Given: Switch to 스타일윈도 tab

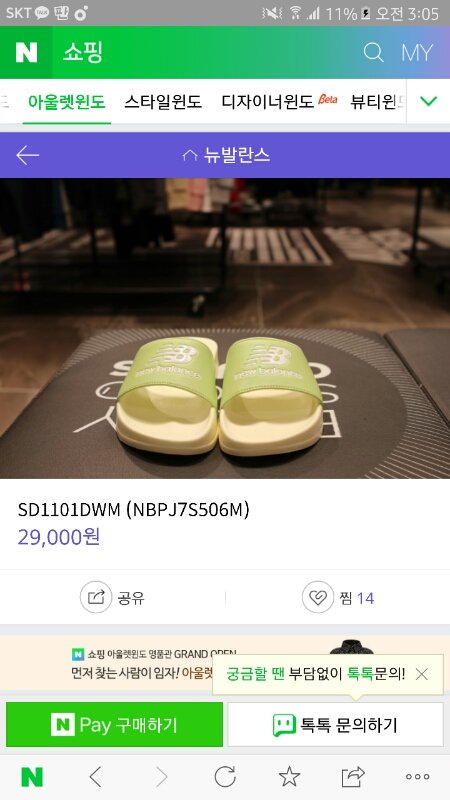Looking at the screenshot, I should [x=163, y=102].
